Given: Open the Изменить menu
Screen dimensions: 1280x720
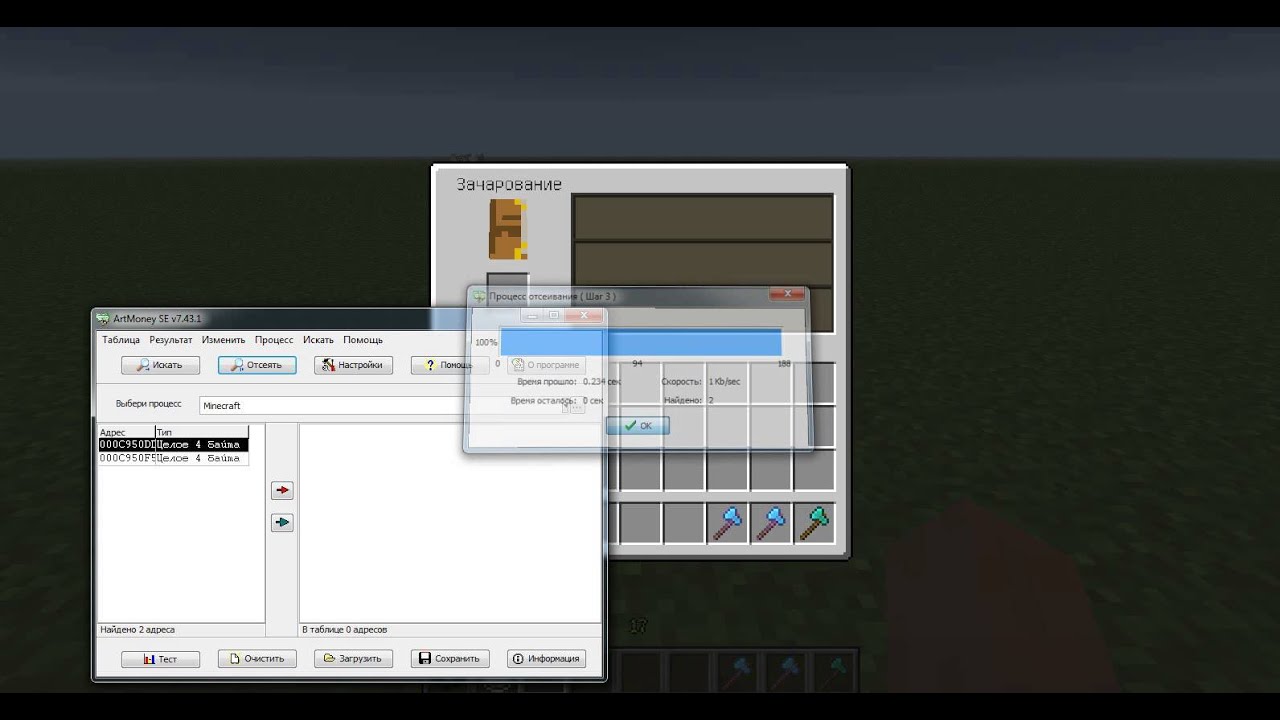Looking at the screenshot, I should point(223,340).
